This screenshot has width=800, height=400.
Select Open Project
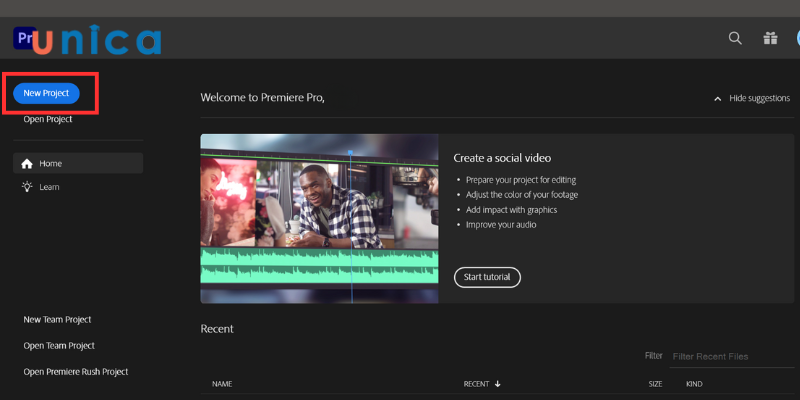(x=48, y=119)
